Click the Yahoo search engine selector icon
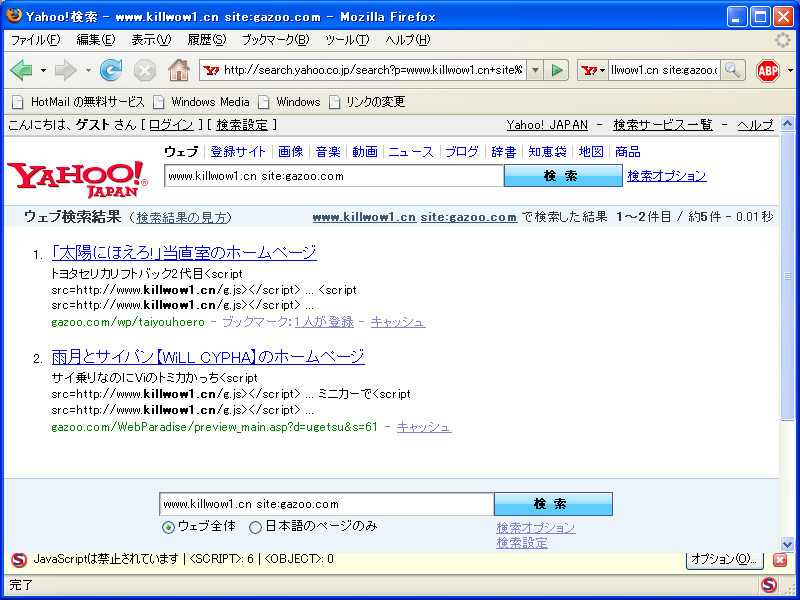Image resolution: width=800 pixels, height=600 pixels. [593, 70]
